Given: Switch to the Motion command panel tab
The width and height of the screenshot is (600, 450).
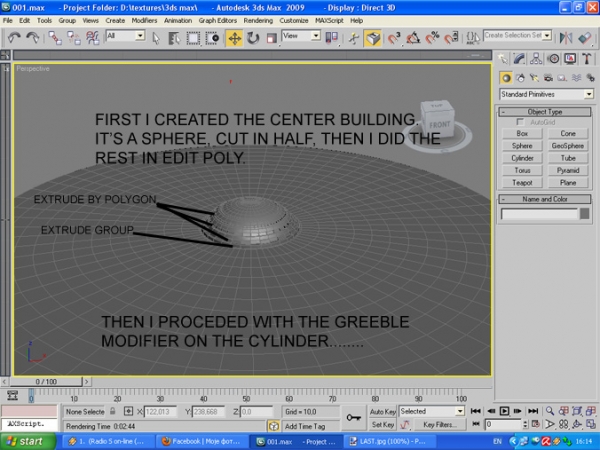Looking at the screenshot, I should (x=553, y=59).
